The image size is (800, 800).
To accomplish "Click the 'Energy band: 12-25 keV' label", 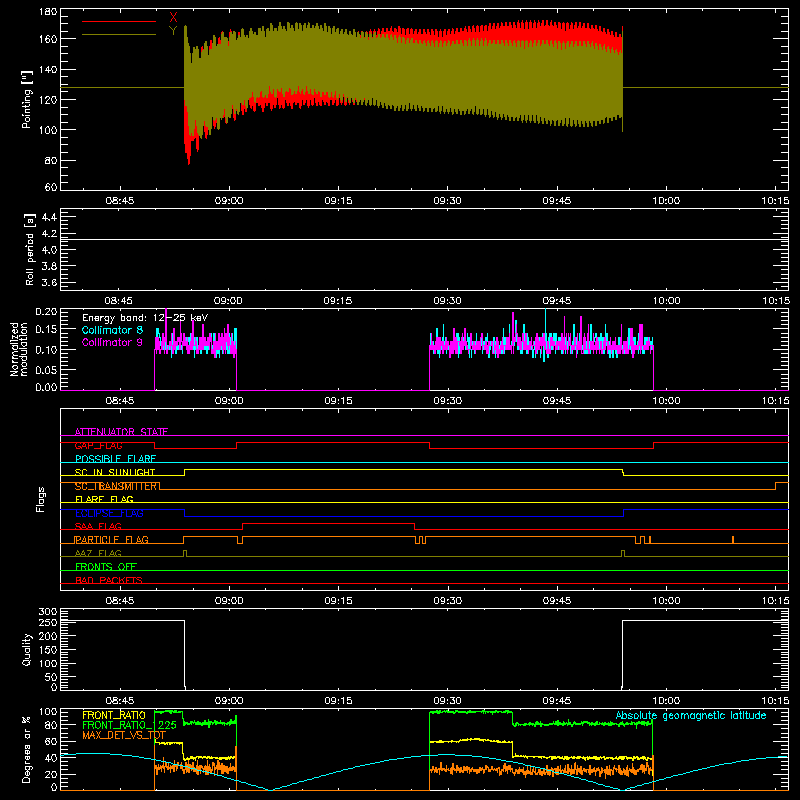I will click(145, 318).
